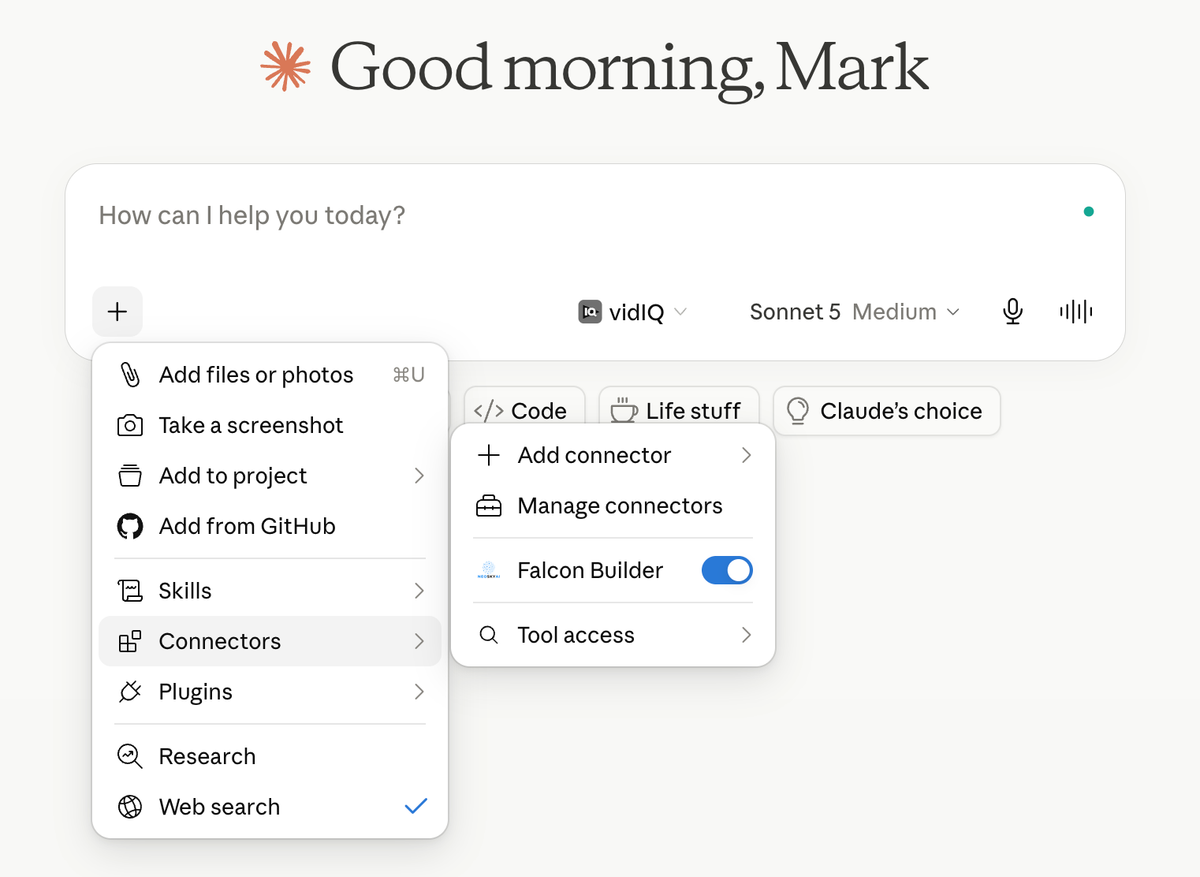Expand the Connectors submenu chevron
Screen dimensions: 1200x877
(419, 642)
